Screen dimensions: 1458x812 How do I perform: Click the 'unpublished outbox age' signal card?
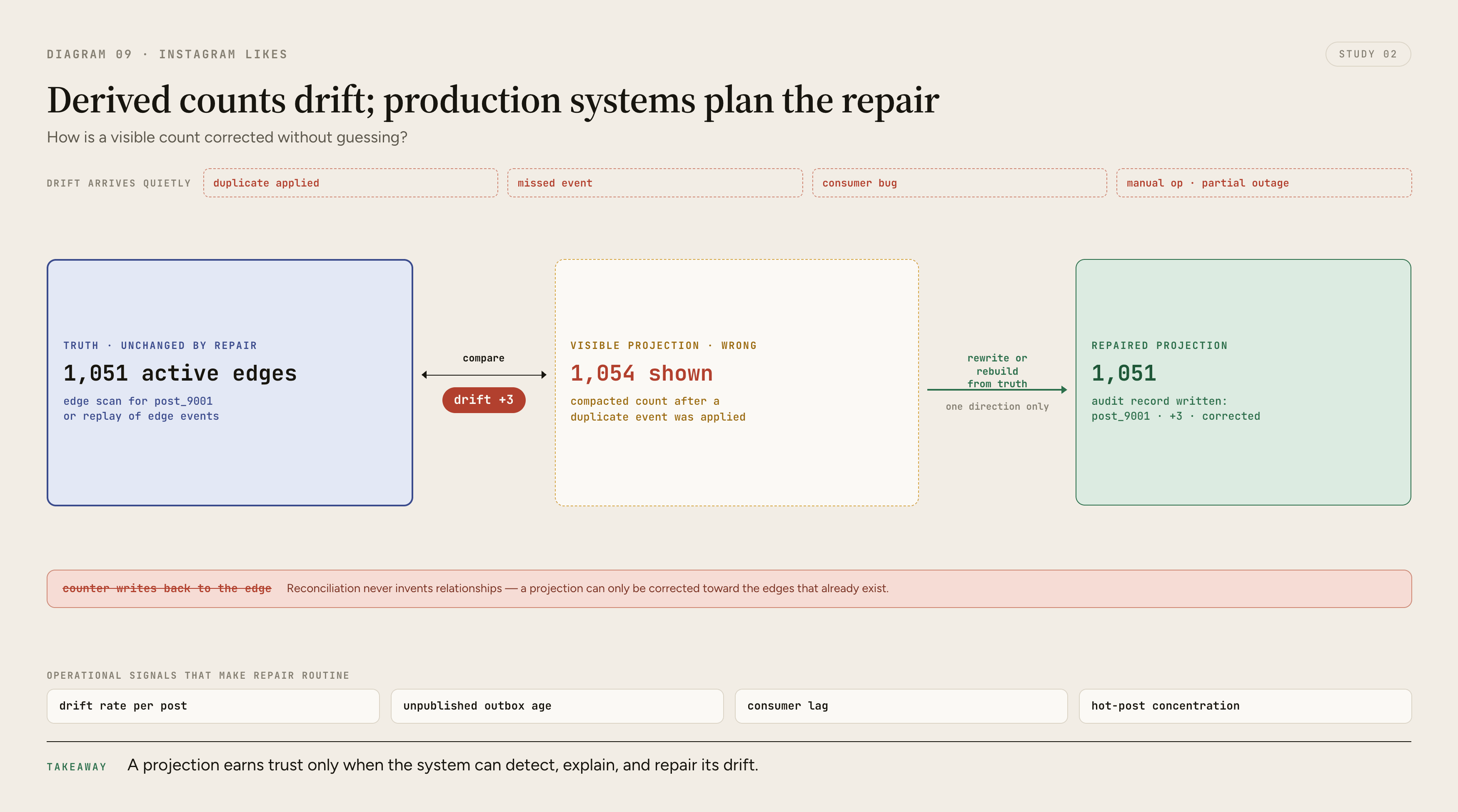[x=557, y=706]
